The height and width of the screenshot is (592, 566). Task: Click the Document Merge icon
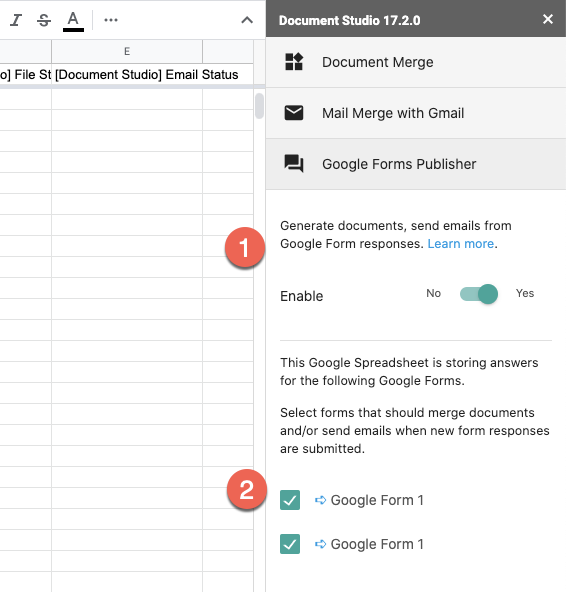[x=294, y=62]
